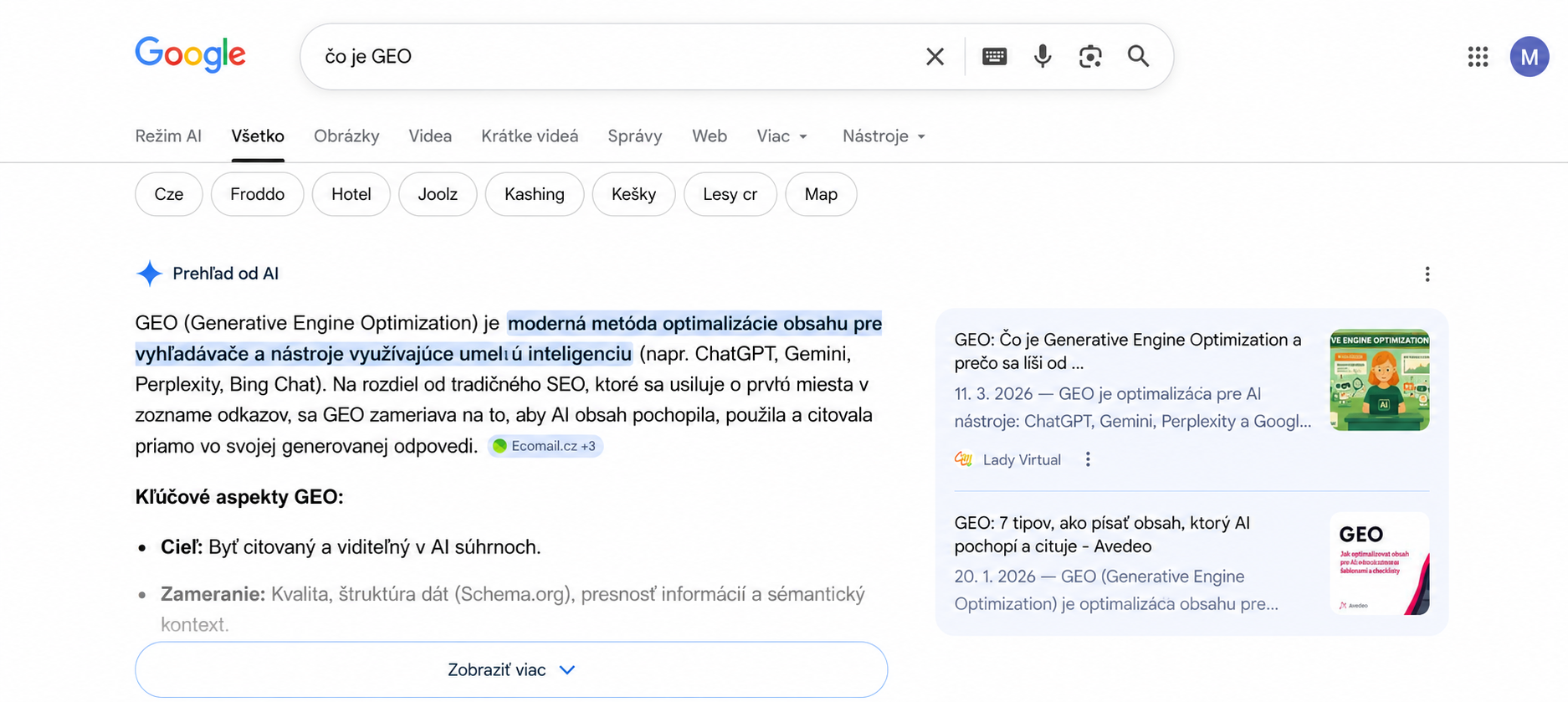Go to Správy tab
Screen dimensions: 1568x702
pos(635,136)
